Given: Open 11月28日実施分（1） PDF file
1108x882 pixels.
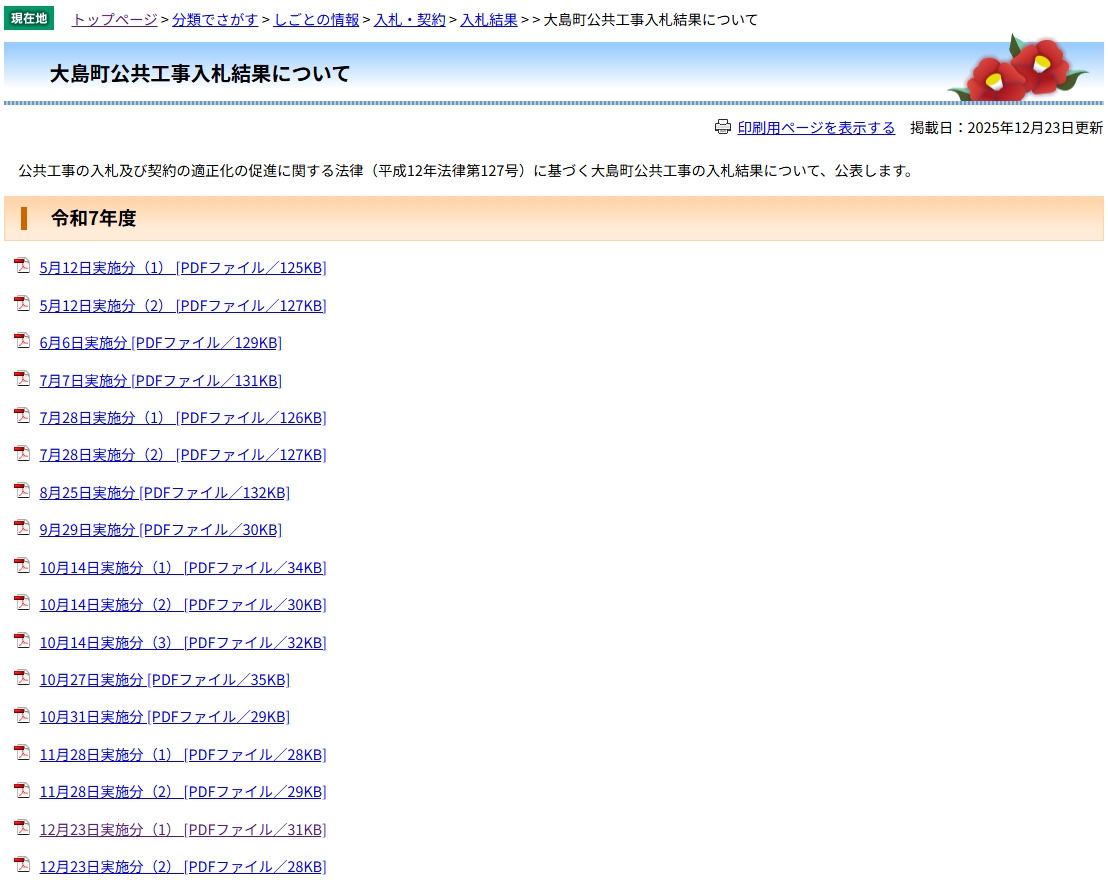Looking at the screenshot, I should pyautogui.click(x=182, y=755).
